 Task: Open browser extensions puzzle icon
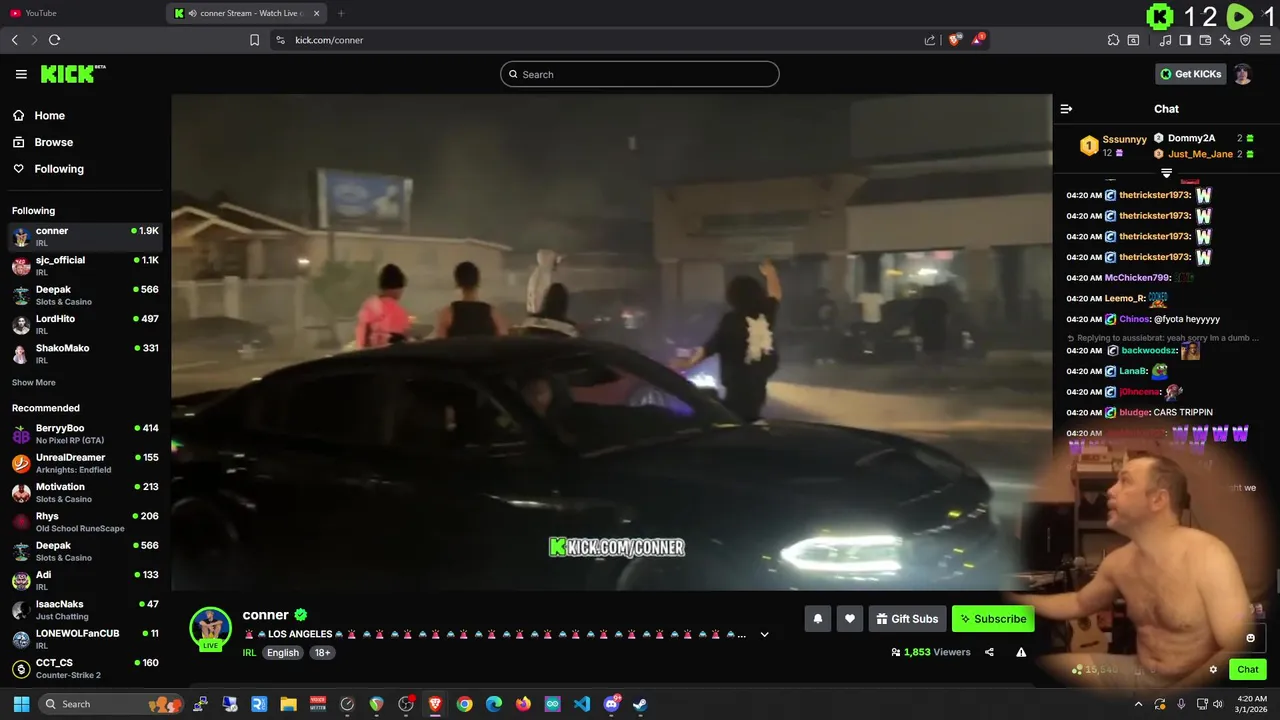pos(1113,40)
